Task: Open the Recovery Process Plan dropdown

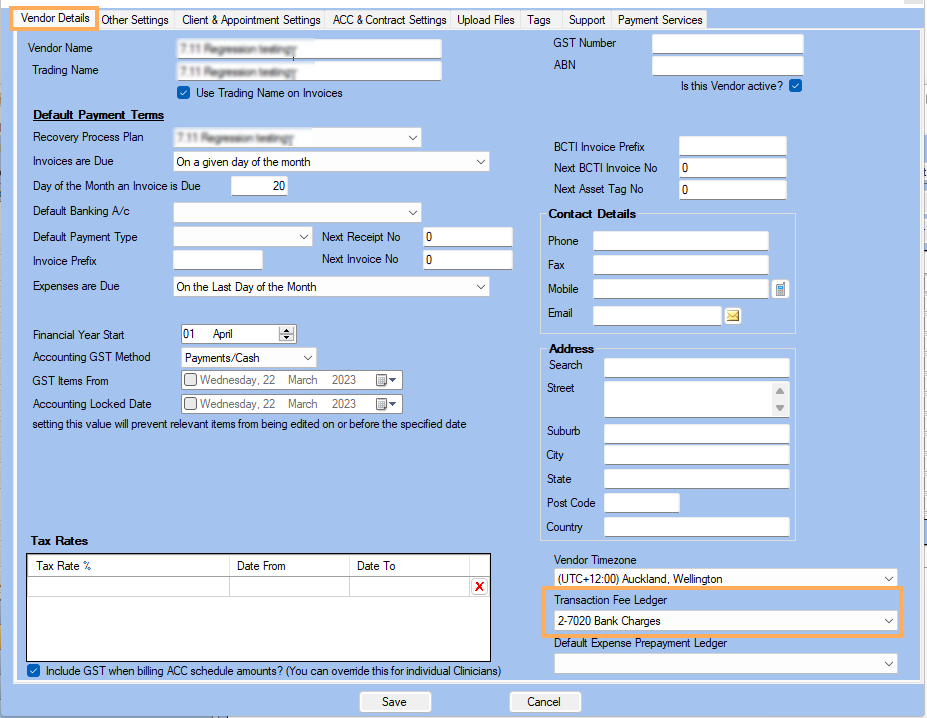Action: [413, 138]
